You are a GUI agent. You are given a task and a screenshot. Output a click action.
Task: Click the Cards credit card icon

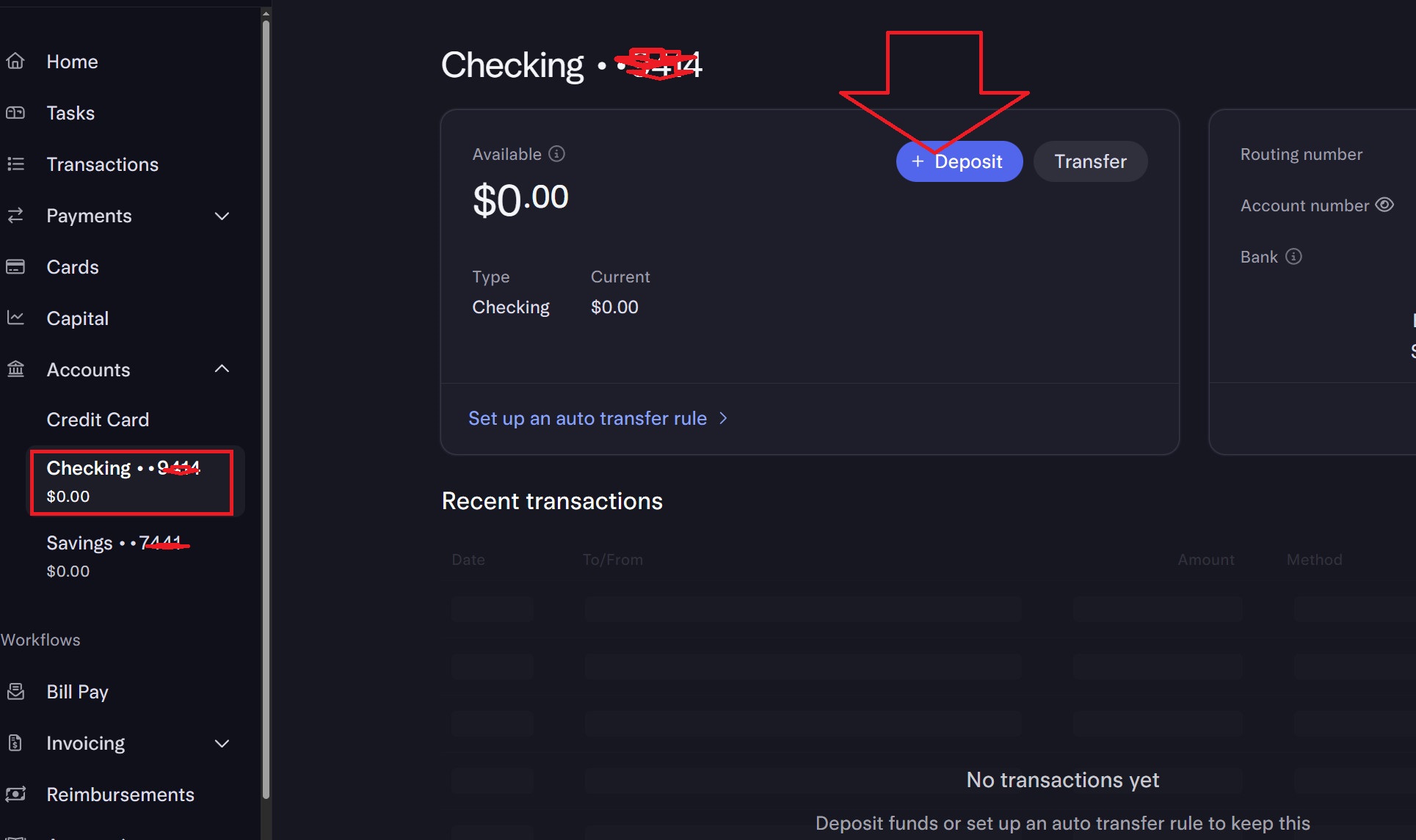click(x=15, y=267)
